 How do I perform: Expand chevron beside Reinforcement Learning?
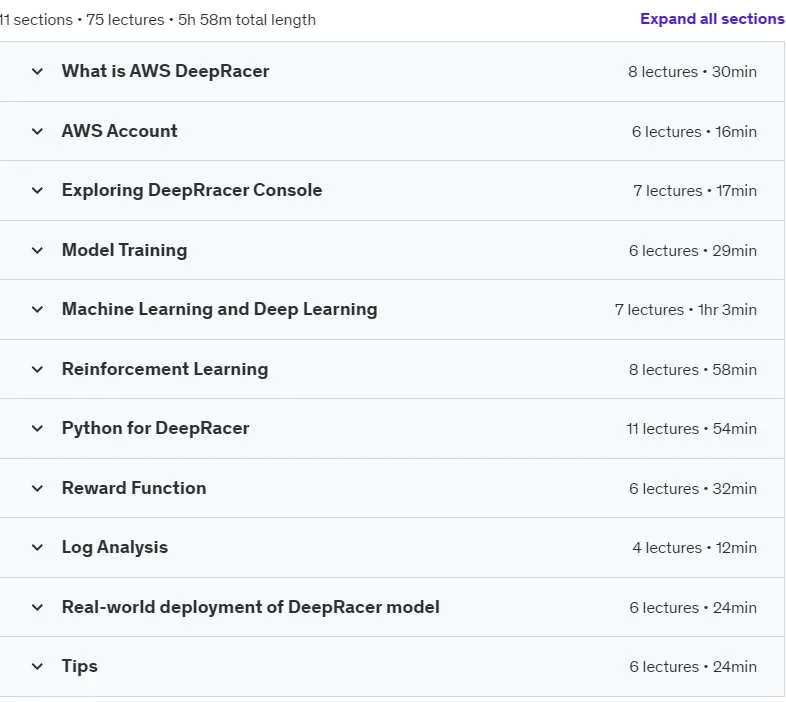tap(37, 370)
